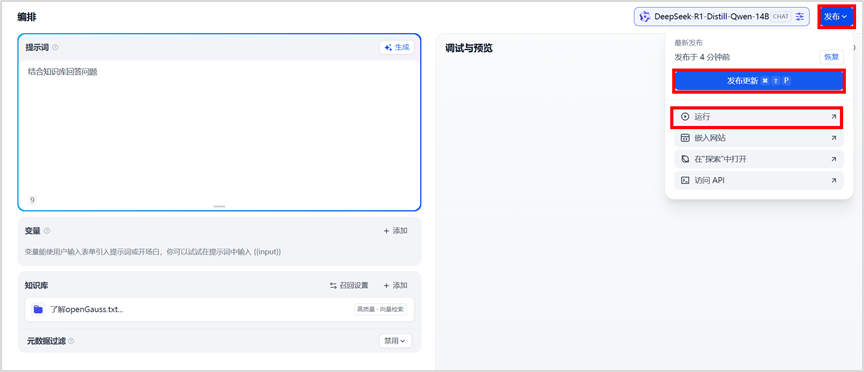864x372 pixels.
Task: Click the CHAT mode tag
Action: click(x=781, y=17)
